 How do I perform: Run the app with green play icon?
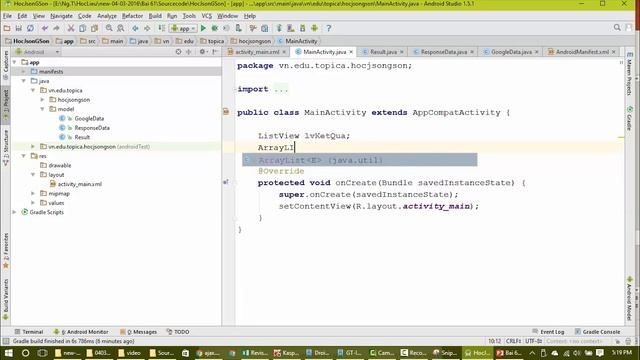pos(203,28)
